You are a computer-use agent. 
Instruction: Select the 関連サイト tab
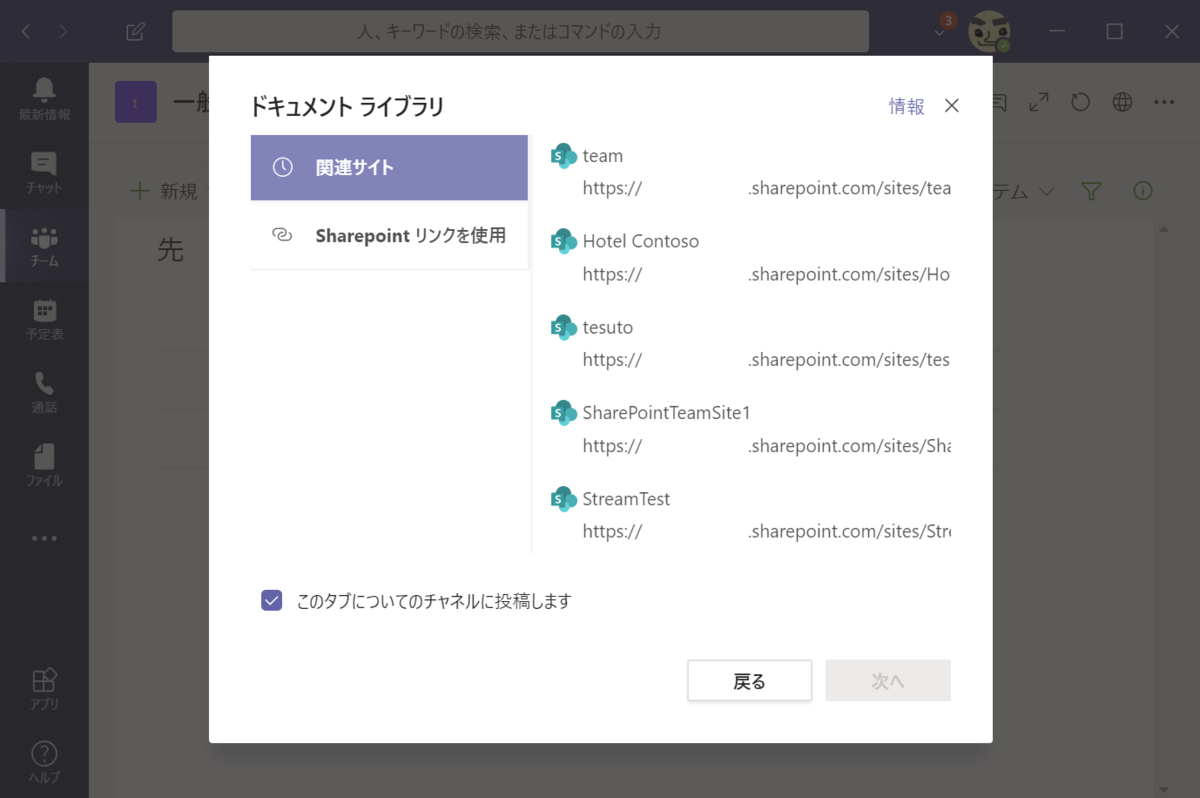pos(389,168)
